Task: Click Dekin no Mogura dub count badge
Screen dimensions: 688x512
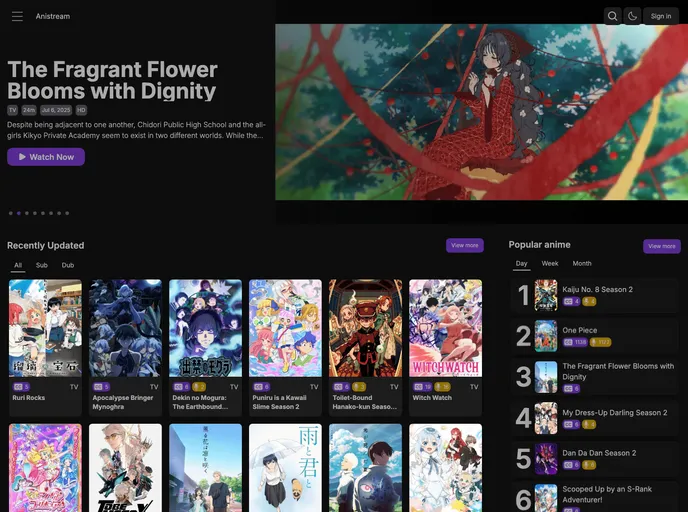Action: click(x=199, y=387)
